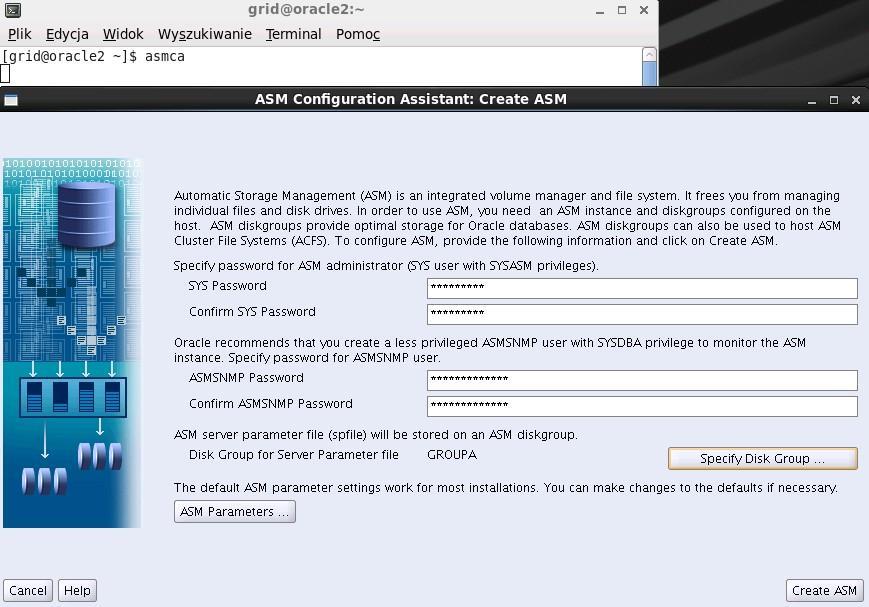Click the Help button

click(x=77, y=590)
